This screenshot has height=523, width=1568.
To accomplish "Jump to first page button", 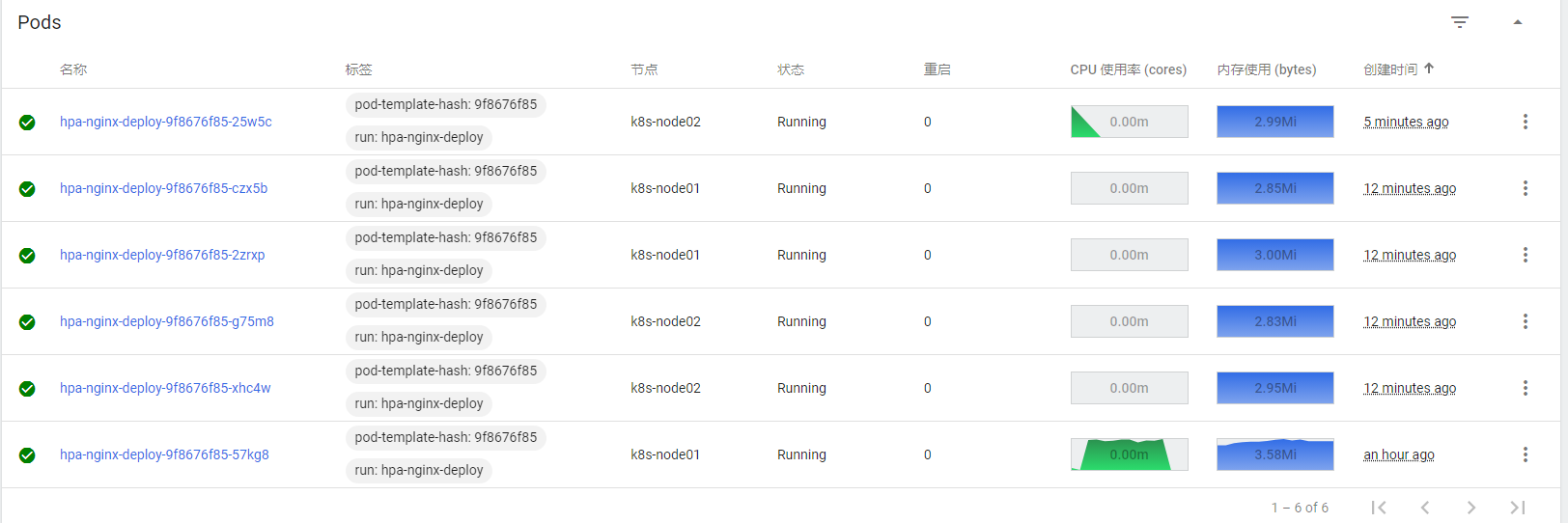I will point(1379,508).
